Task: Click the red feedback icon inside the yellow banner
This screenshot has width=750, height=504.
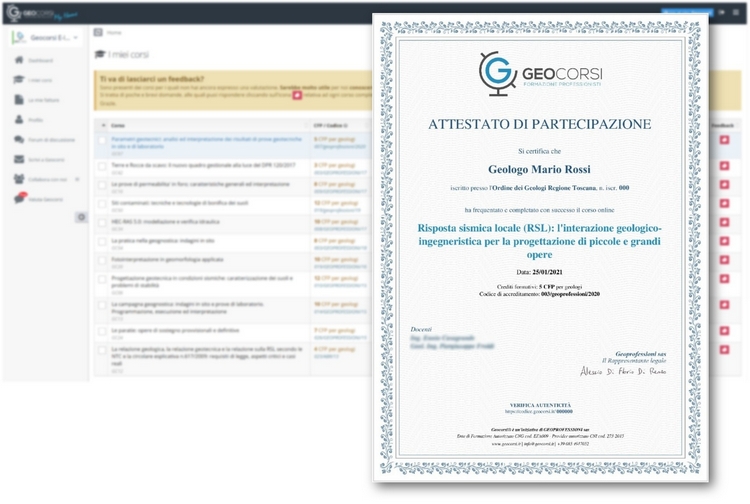Action: pos(297,95)
